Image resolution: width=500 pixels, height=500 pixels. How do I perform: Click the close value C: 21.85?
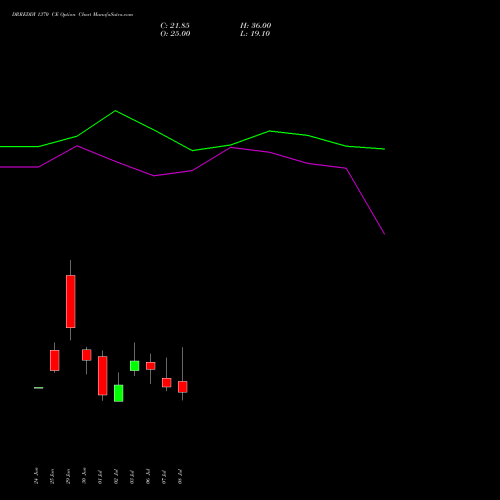175,26
